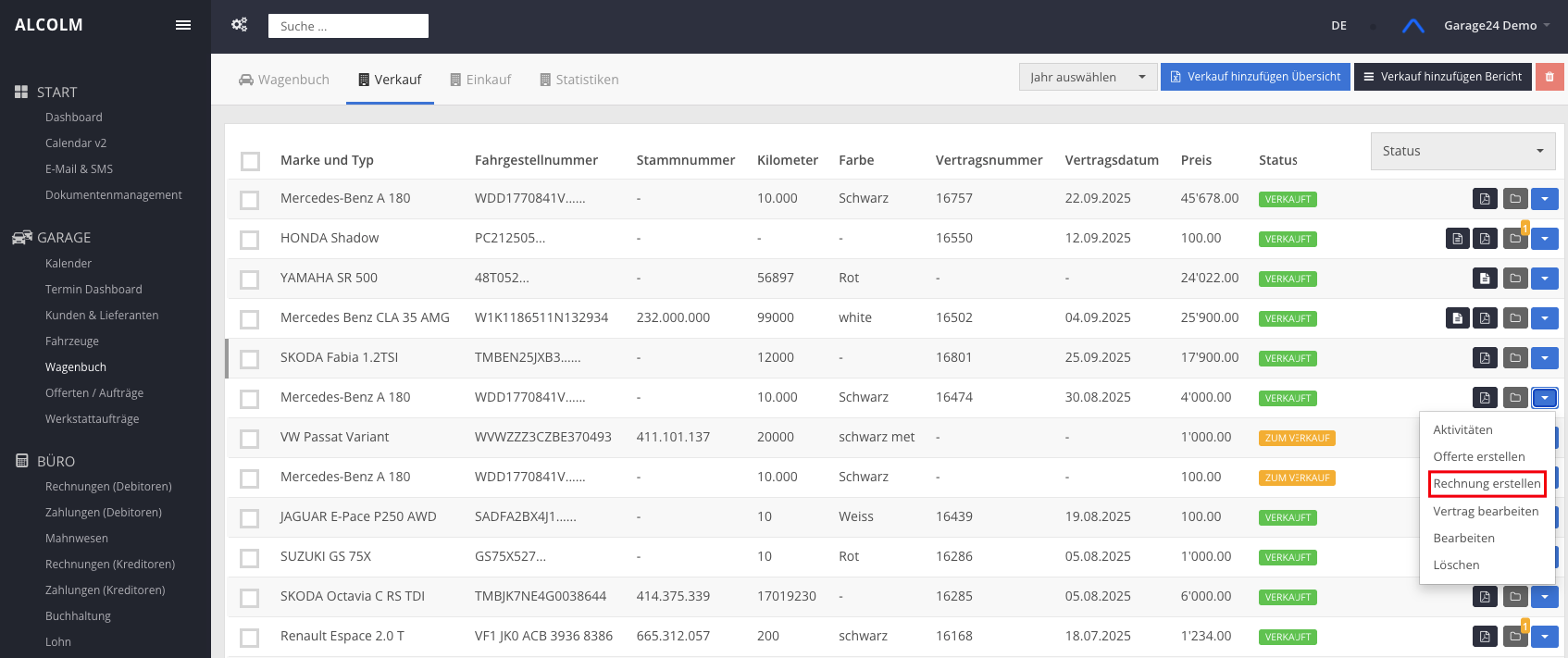Open Kunden & Lieferanten in sidebar

102,316
